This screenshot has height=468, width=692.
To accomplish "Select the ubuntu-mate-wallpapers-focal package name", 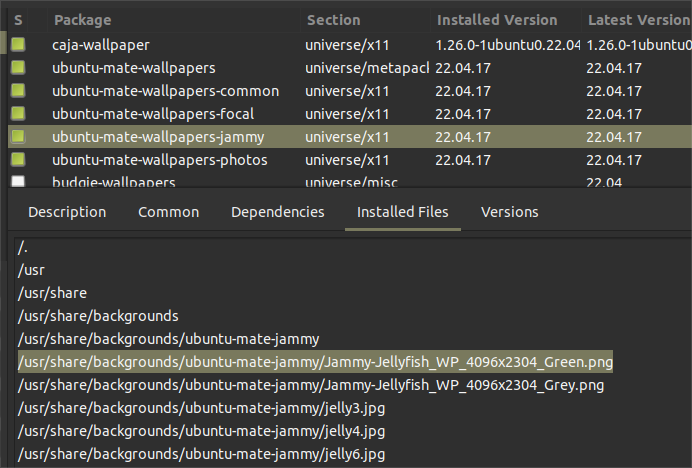I will tap(153, 114).
